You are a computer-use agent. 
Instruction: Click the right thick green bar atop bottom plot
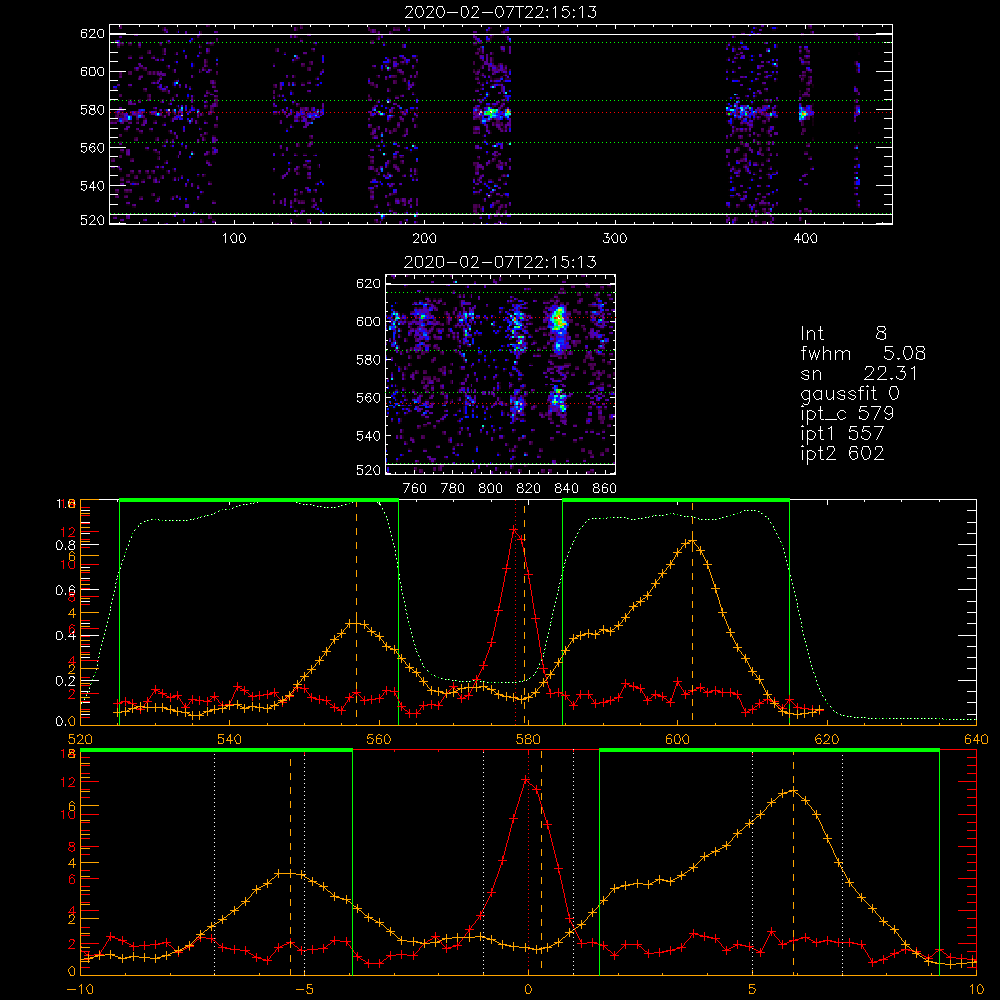(x=769, y=751)
